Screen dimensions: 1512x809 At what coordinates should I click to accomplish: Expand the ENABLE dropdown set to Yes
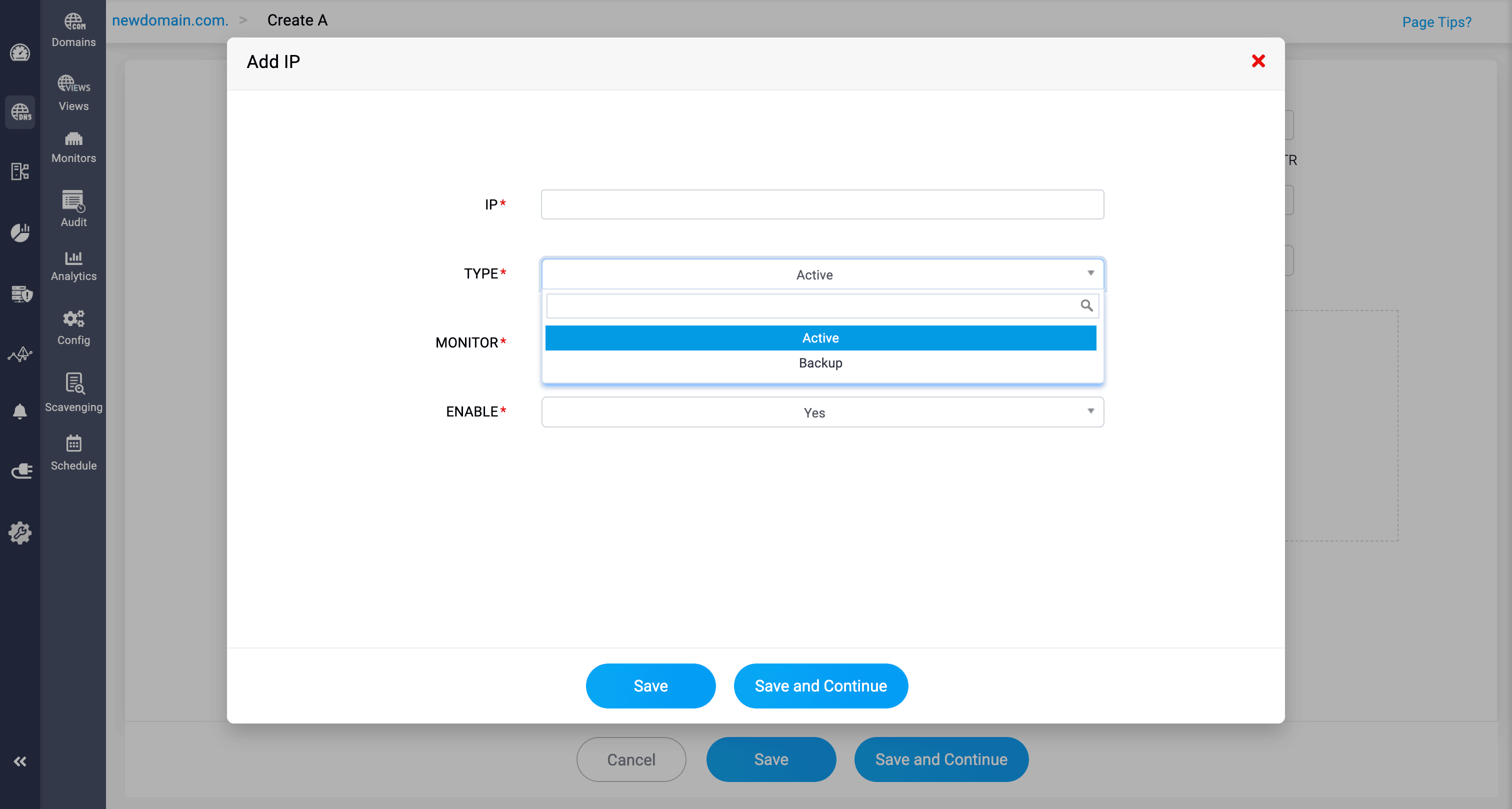pos(821,412)
